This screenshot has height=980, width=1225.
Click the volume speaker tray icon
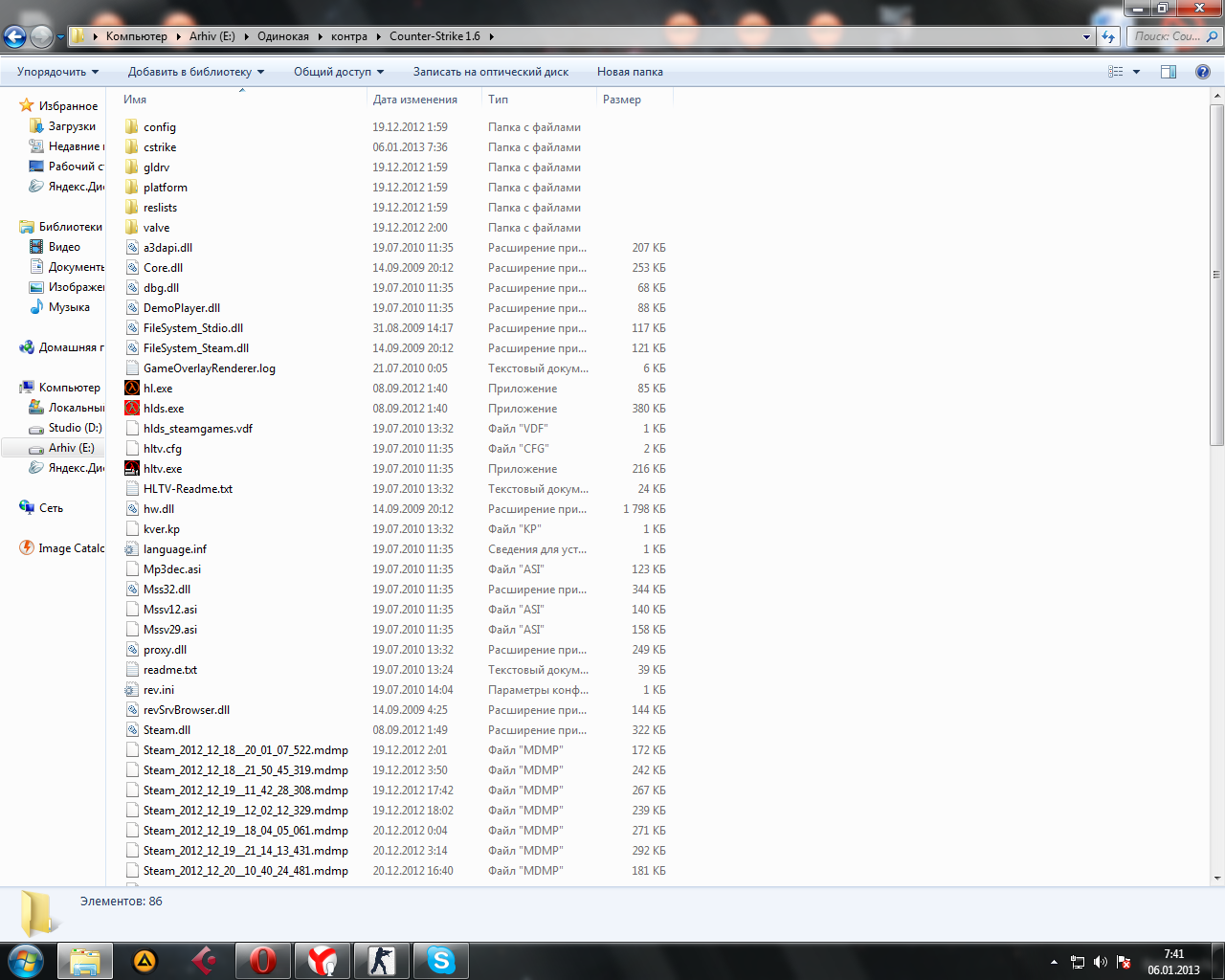(1101, 962)
